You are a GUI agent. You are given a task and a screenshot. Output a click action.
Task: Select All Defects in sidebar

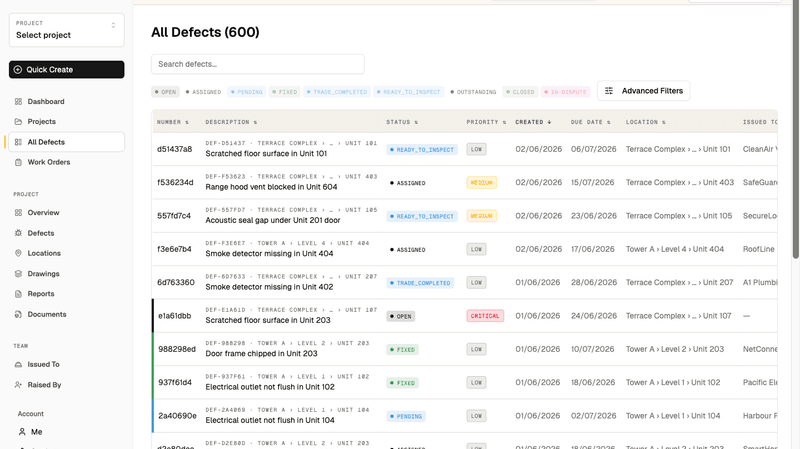click(x=66, y=142)
